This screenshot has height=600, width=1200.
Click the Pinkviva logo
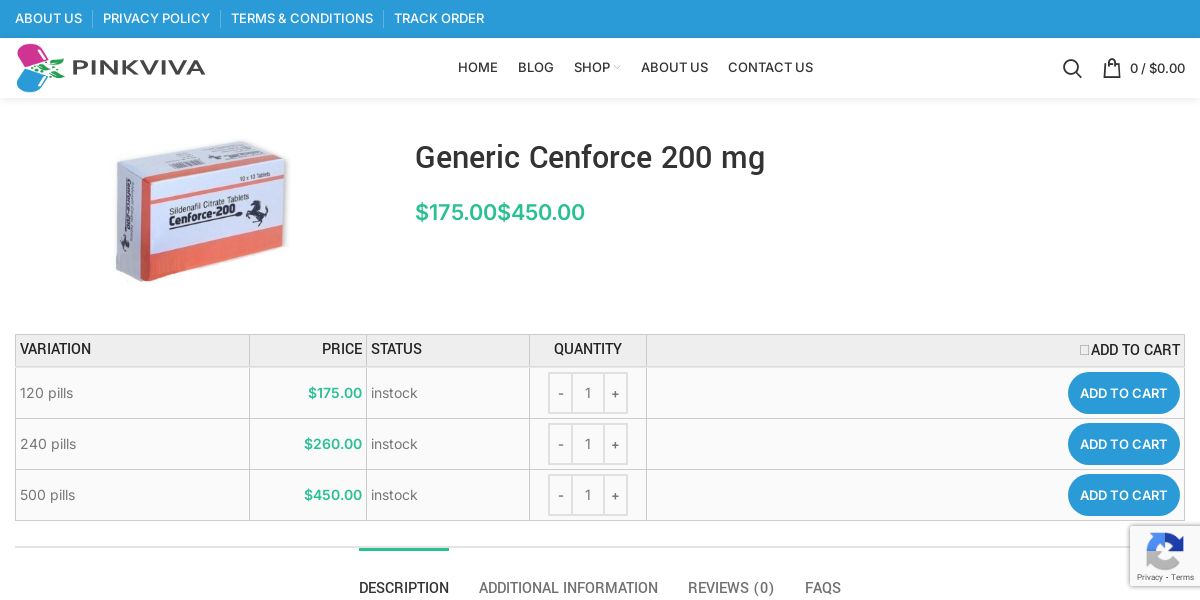point(111,68)
